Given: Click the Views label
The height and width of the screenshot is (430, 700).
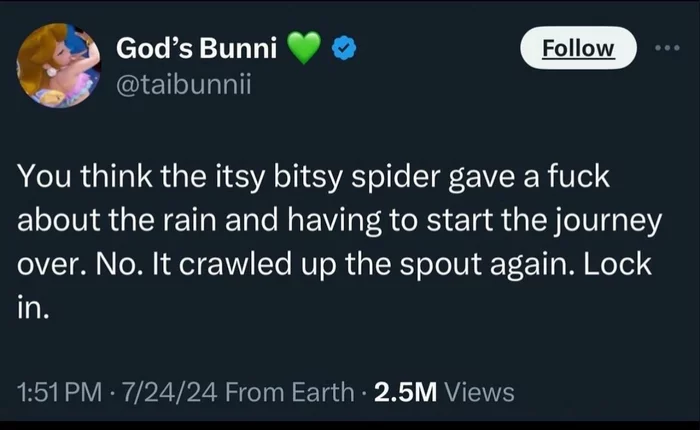Looking at the screenshot, I should (x=479, y=392).
